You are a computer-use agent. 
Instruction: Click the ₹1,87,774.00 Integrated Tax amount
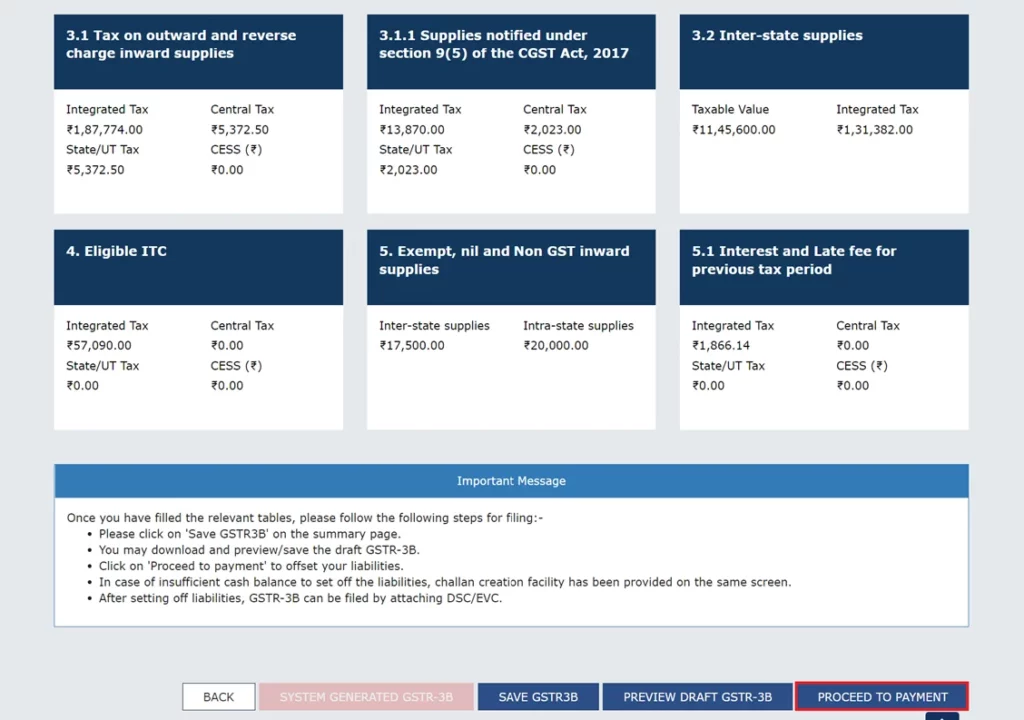pyautogui.click(x=105, y=130)
